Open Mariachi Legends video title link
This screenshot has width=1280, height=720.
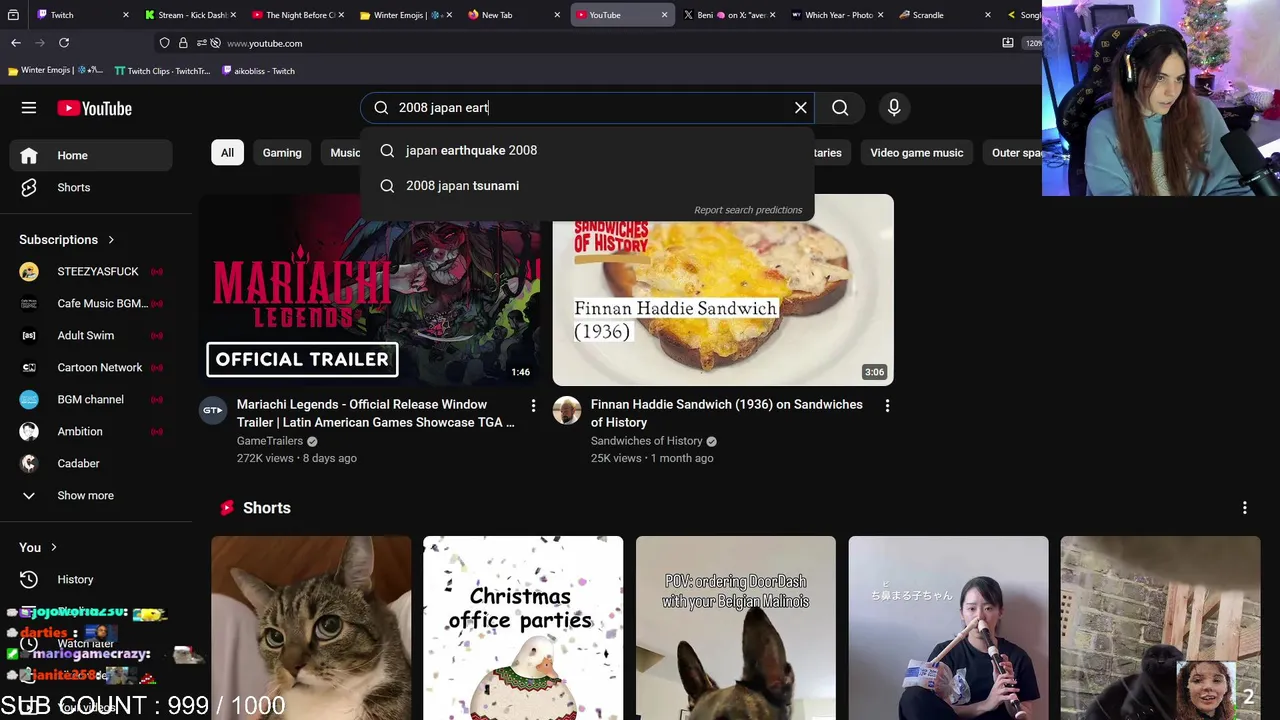pyautogui.click(x=375, y=413)
